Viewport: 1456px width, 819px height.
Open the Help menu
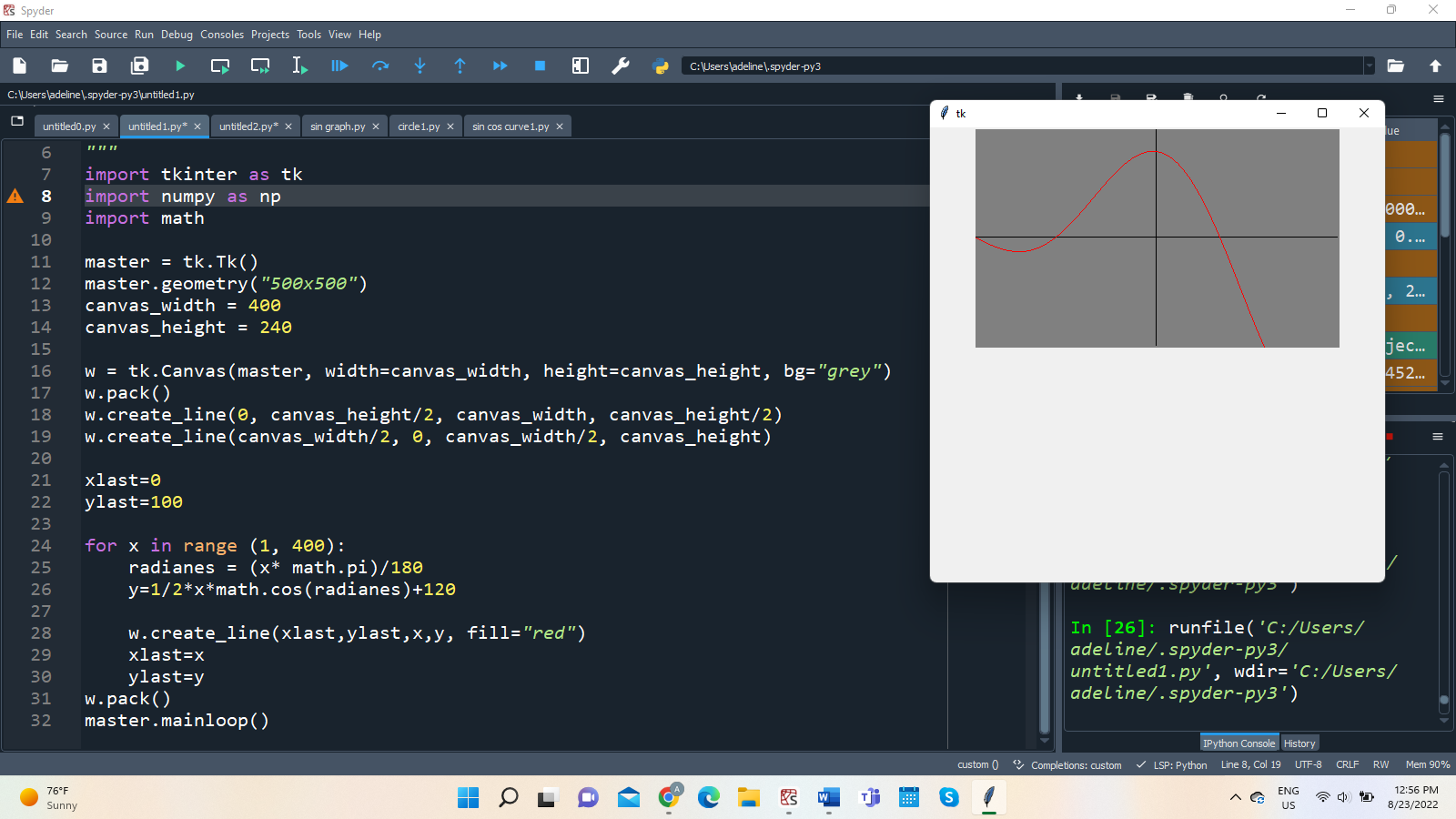coord(369,35)
